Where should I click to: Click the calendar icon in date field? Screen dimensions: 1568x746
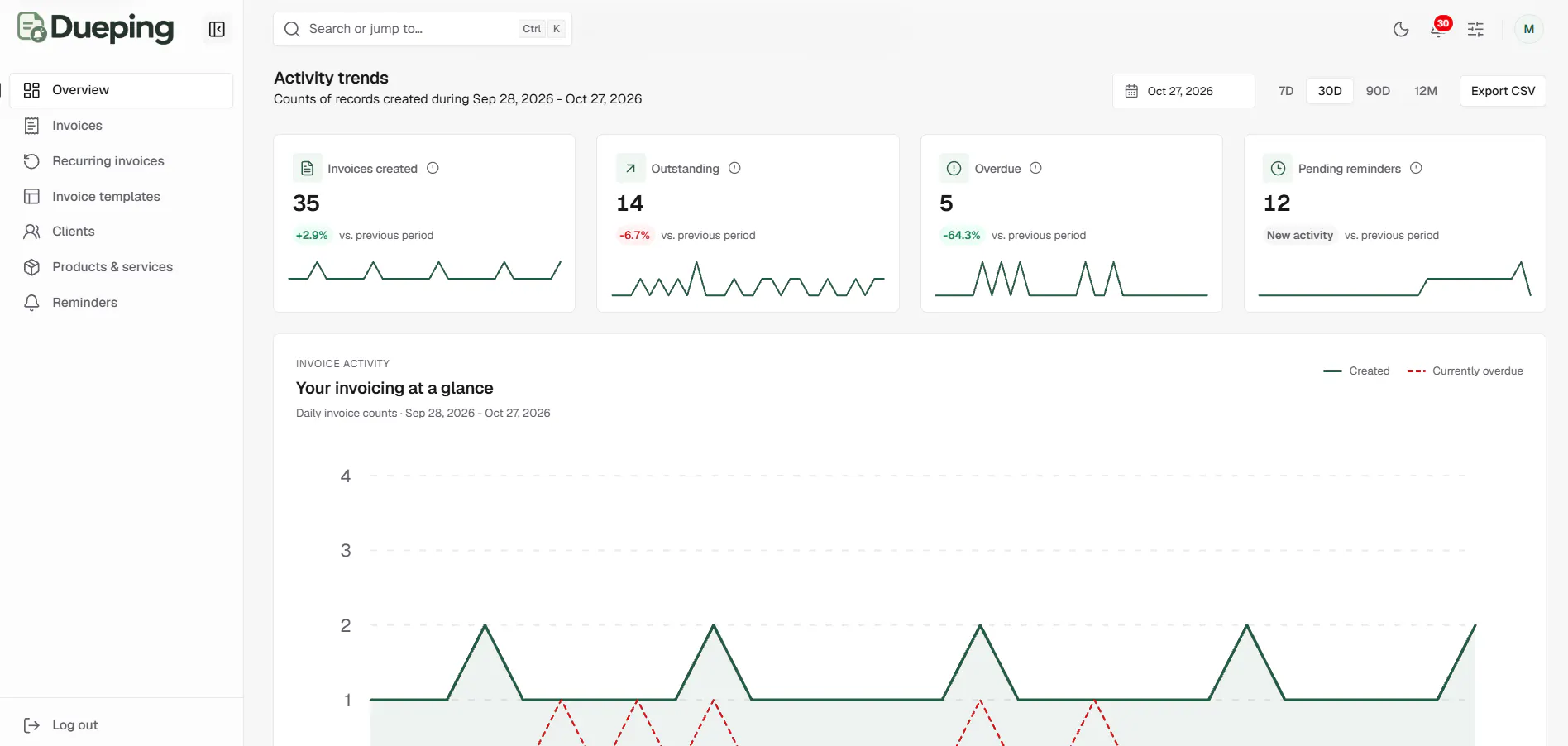pos(1131,91)
